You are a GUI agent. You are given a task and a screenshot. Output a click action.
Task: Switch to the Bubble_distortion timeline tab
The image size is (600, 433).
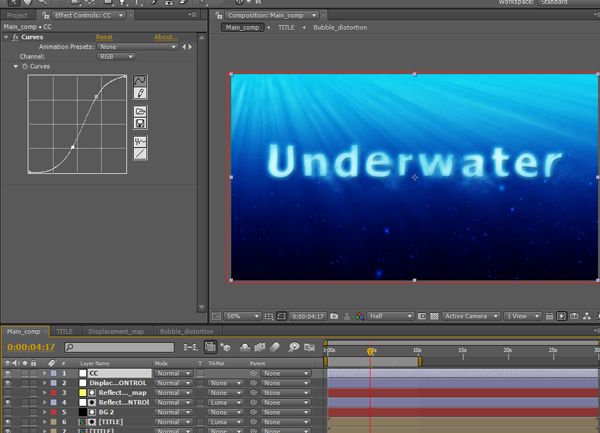(187, 331)
